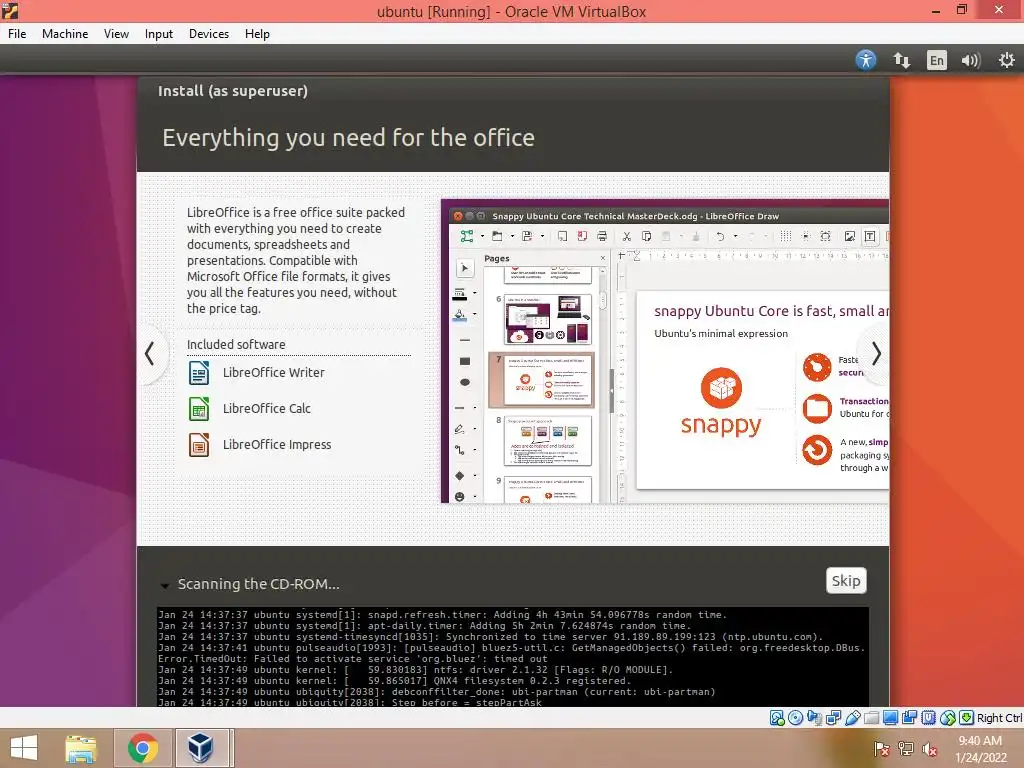Open the Ubuntu accessibility indicator icon

tap(866, 60)
